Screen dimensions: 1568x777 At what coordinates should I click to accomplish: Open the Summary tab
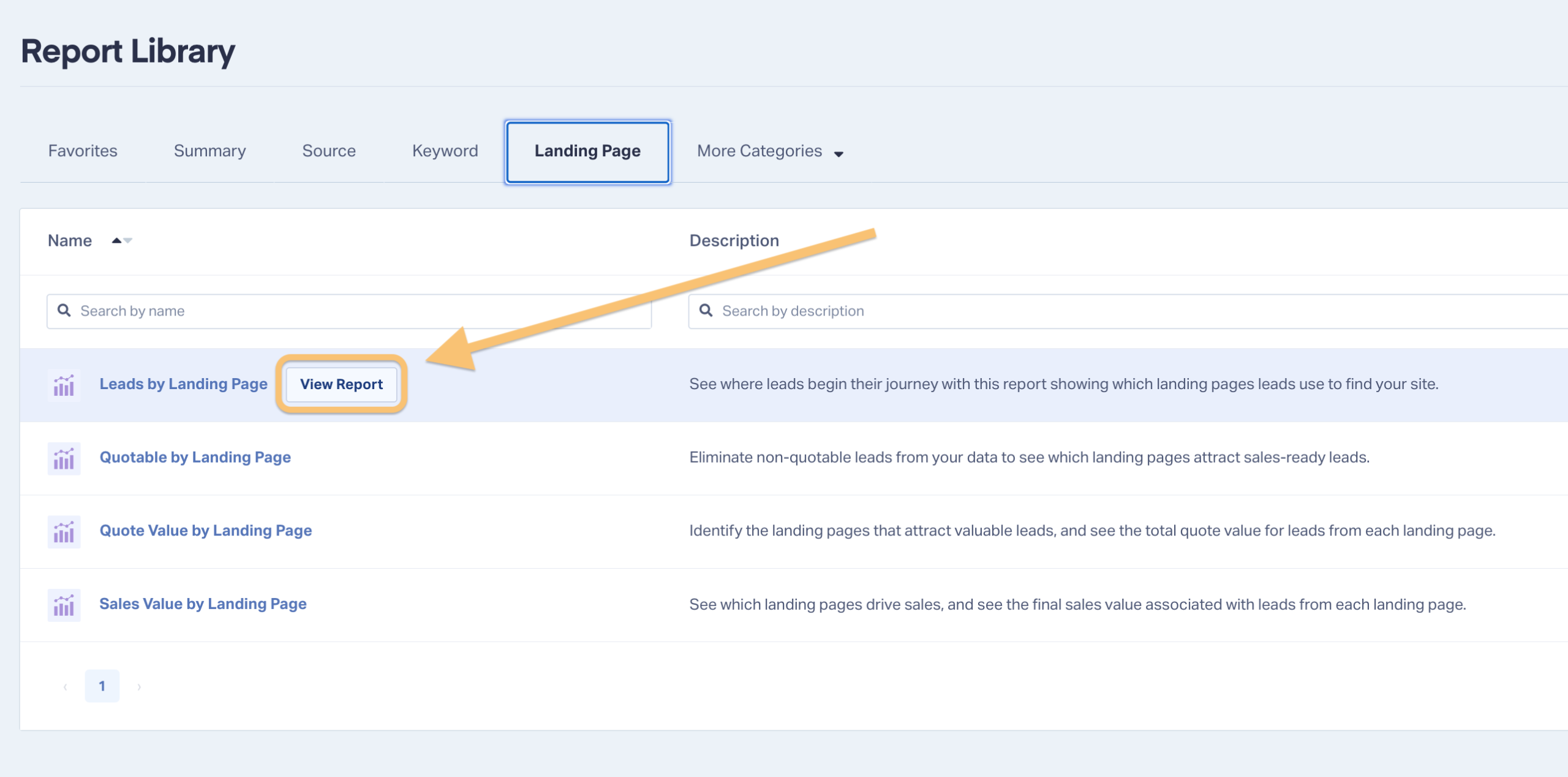pos(209,151)
